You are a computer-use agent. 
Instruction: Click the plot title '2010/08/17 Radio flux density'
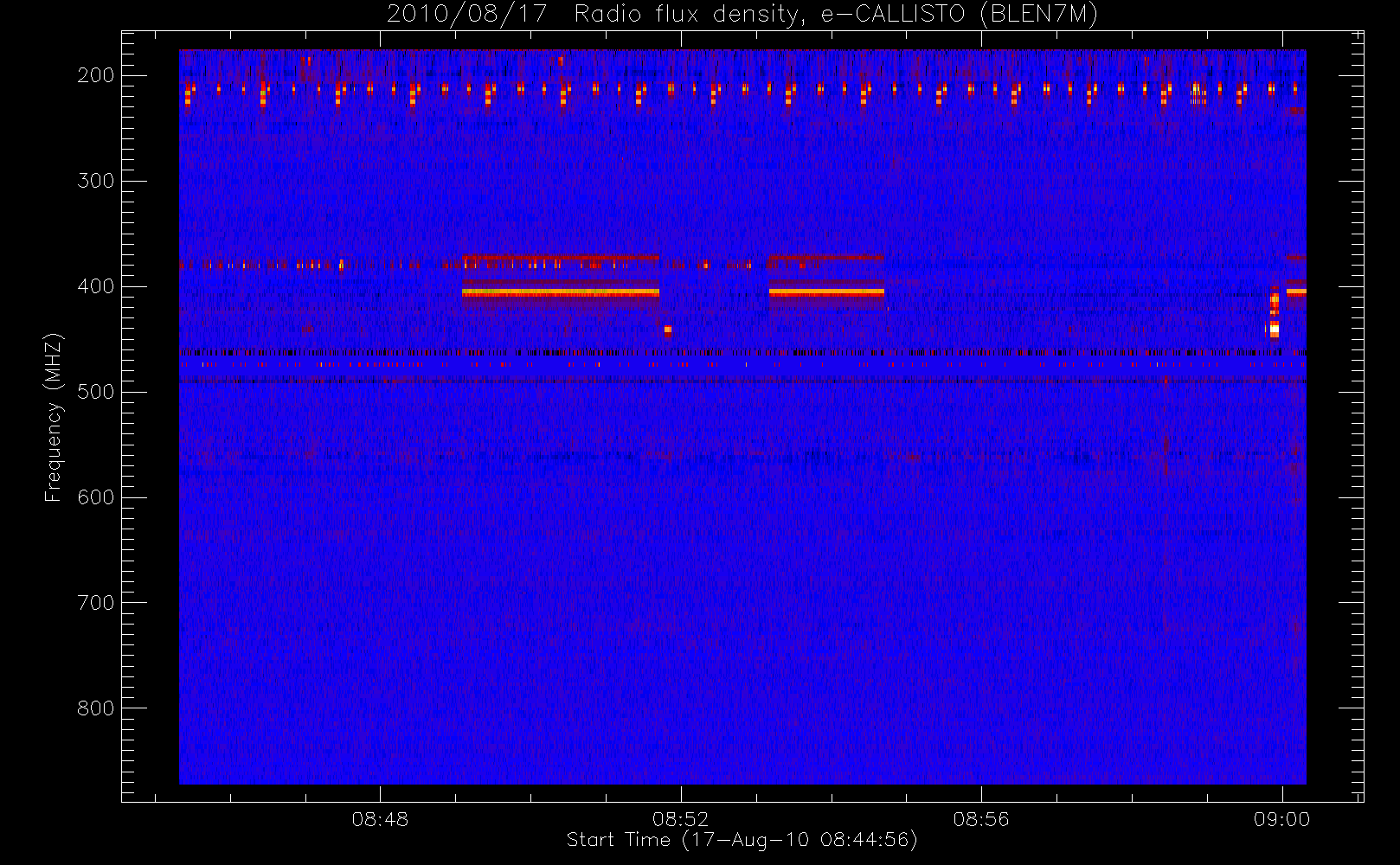click(x=742, y=15)
